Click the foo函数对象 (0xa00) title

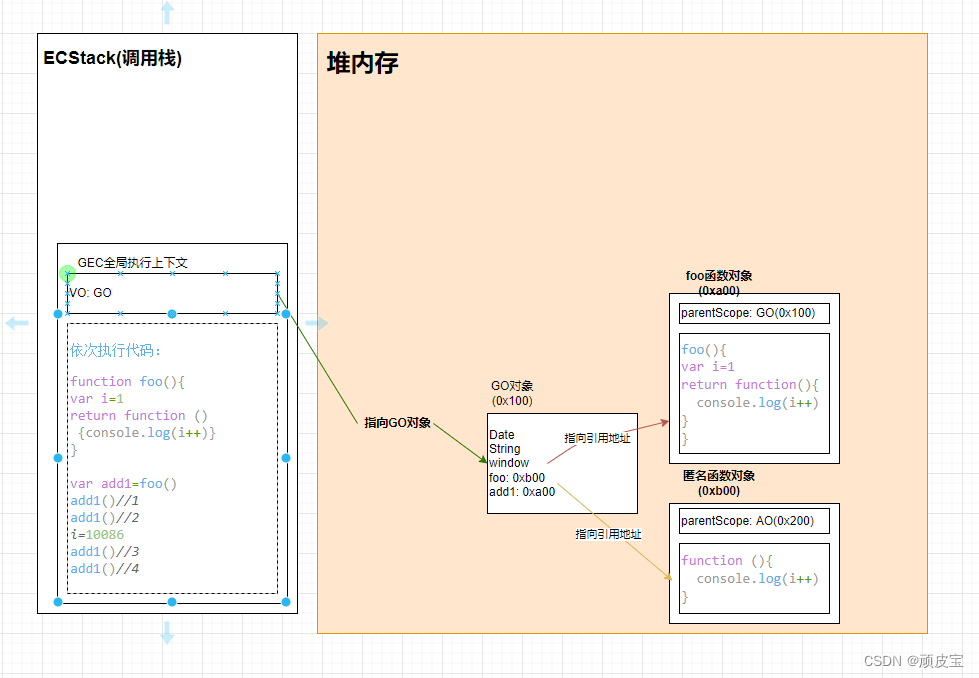719,283
